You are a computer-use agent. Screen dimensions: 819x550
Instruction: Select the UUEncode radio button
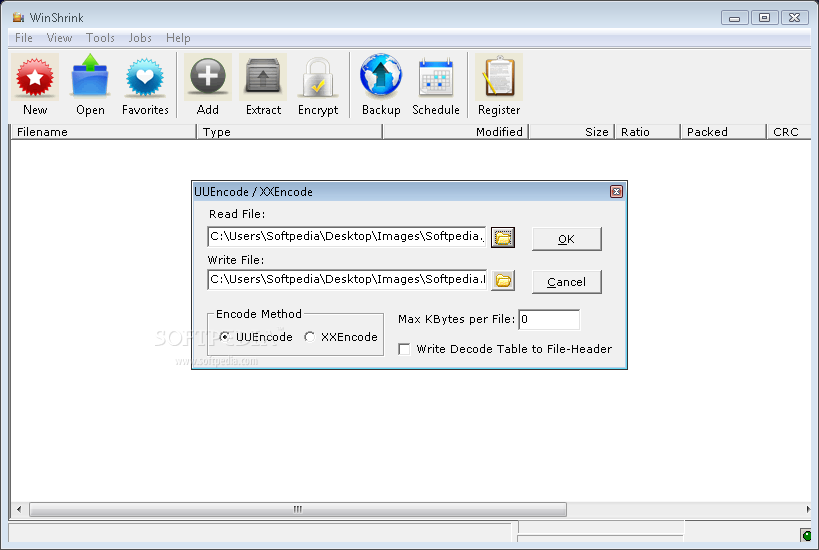click(x=225, y=337)
